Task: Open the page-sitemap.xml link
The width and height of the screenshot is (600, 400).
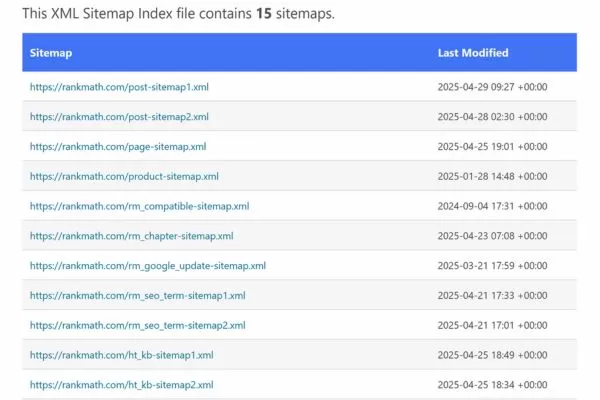Action: coord(118,147)
